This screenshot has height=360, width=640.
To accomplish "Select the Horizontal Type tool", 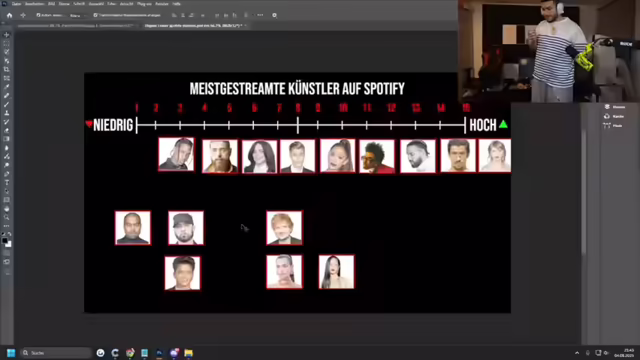I will (7, 182).
